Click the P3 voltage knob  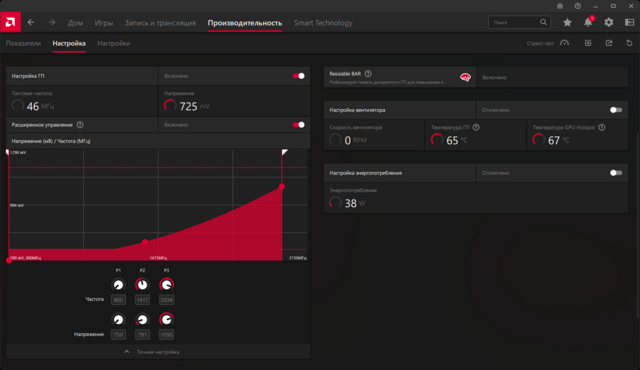(166, 319)
